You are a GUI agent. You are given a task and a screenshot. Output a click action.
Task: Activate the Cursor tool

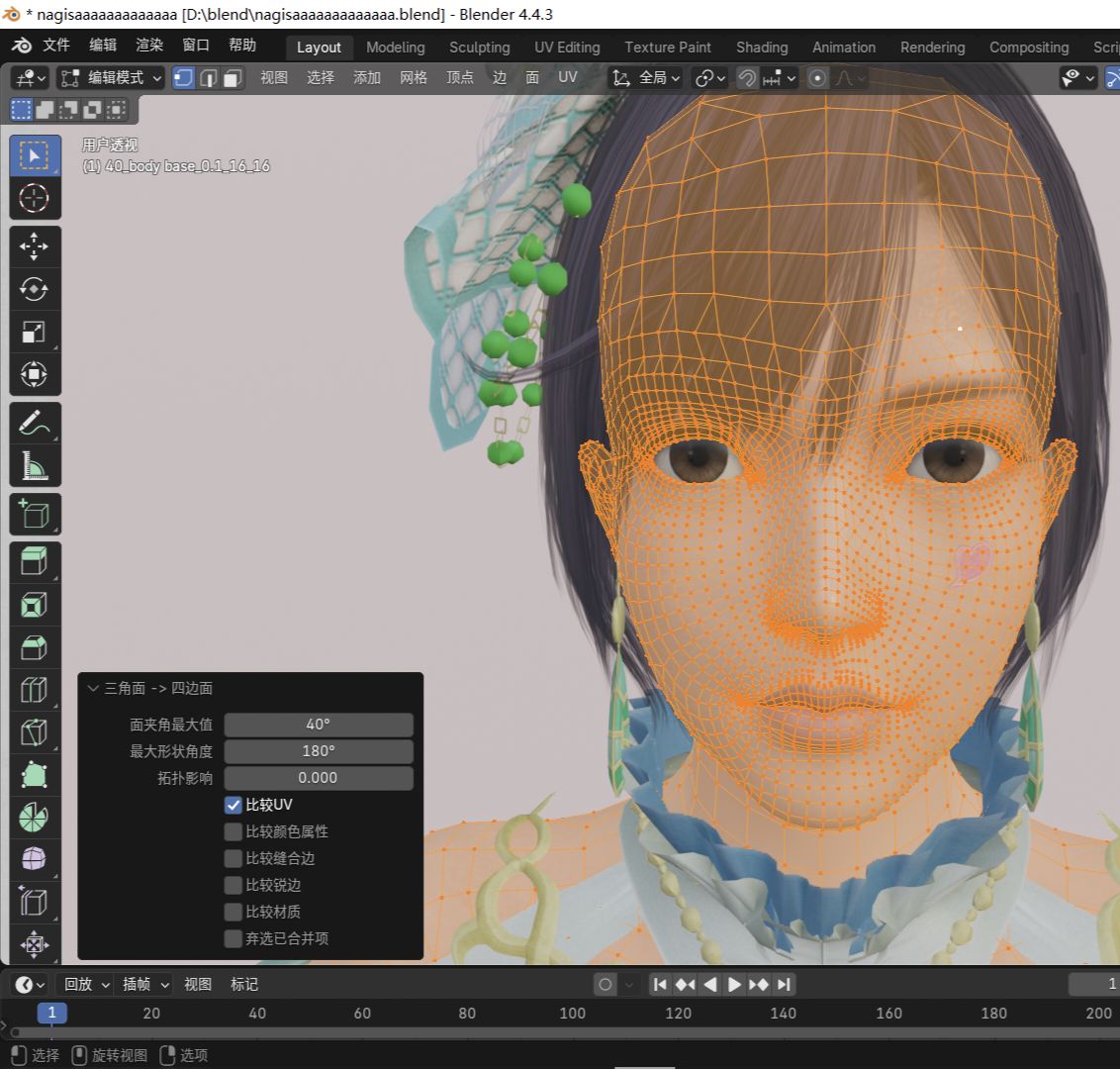point(35,198)
